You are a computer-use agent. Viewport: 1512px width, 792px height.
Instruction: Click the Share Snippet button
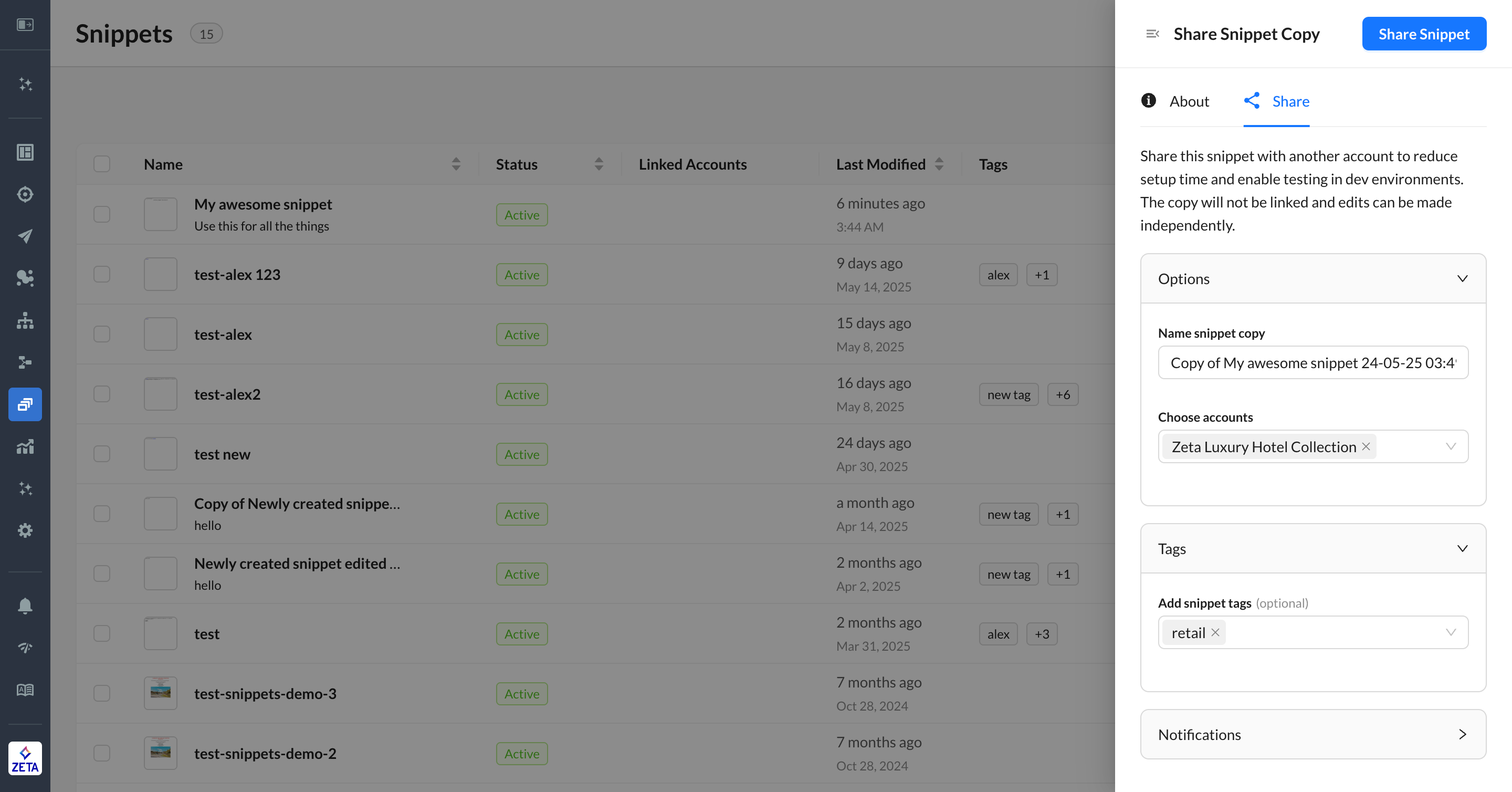(x=1423, y=34)
